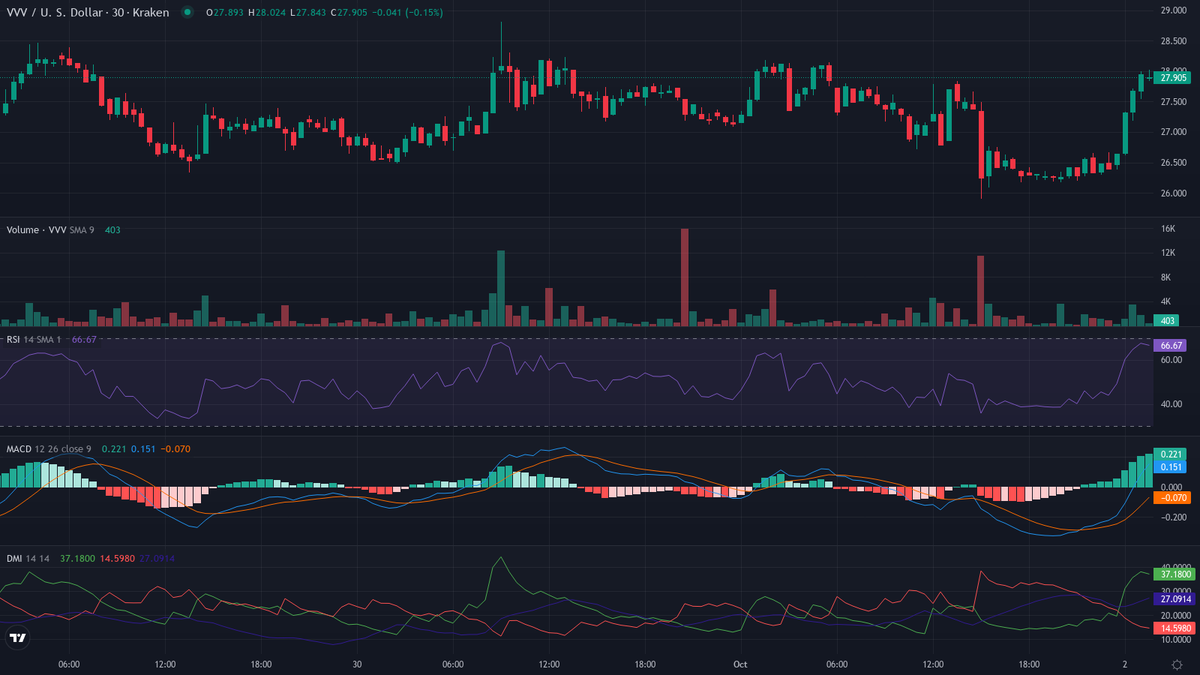1200x675 pixels.
Task: Select the RSI 14 SMA indicator legend
Action: 35,340
